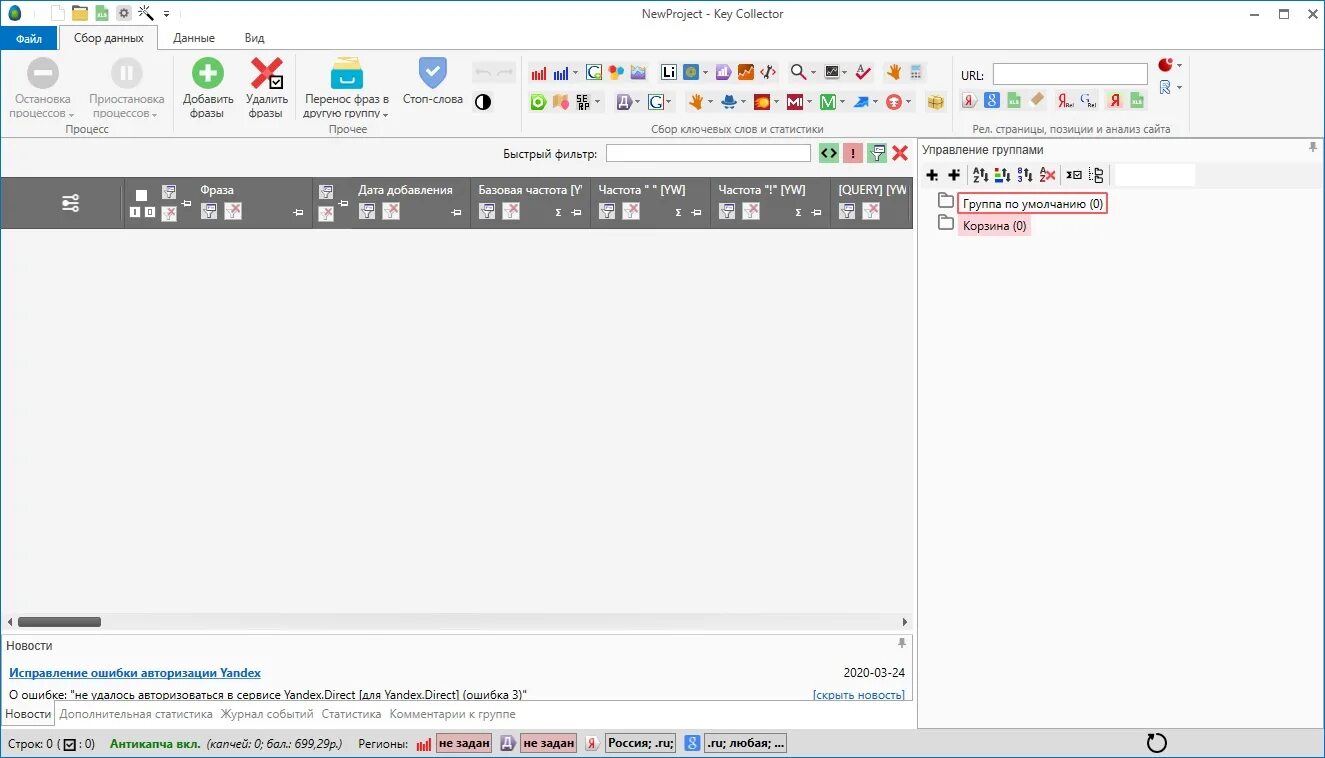Select the Группа по умолчанию (0) group

[1033, 204]
